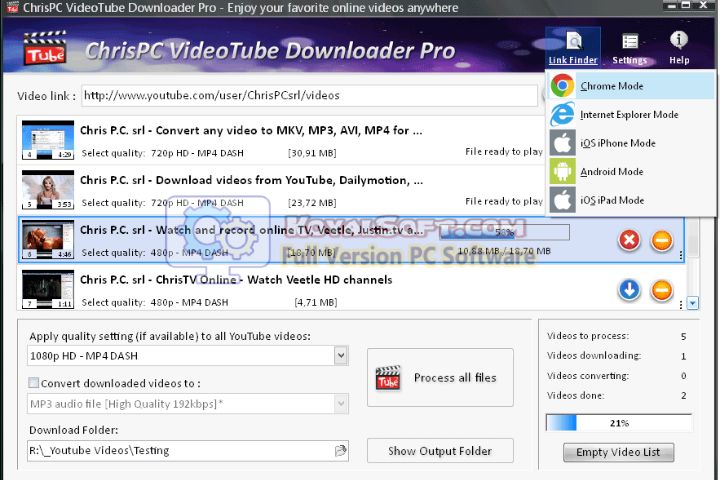Open the Watch and record online TV thumbnail
Viewport: 720px width, 480px height.
[48, 240]
